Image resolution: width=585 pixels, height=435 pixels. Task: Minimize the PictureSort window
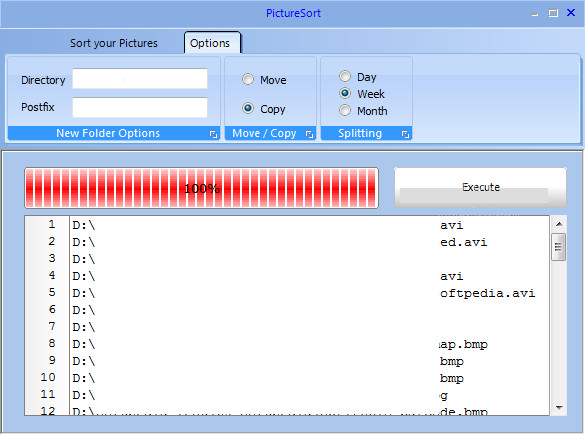coord(535,13)
